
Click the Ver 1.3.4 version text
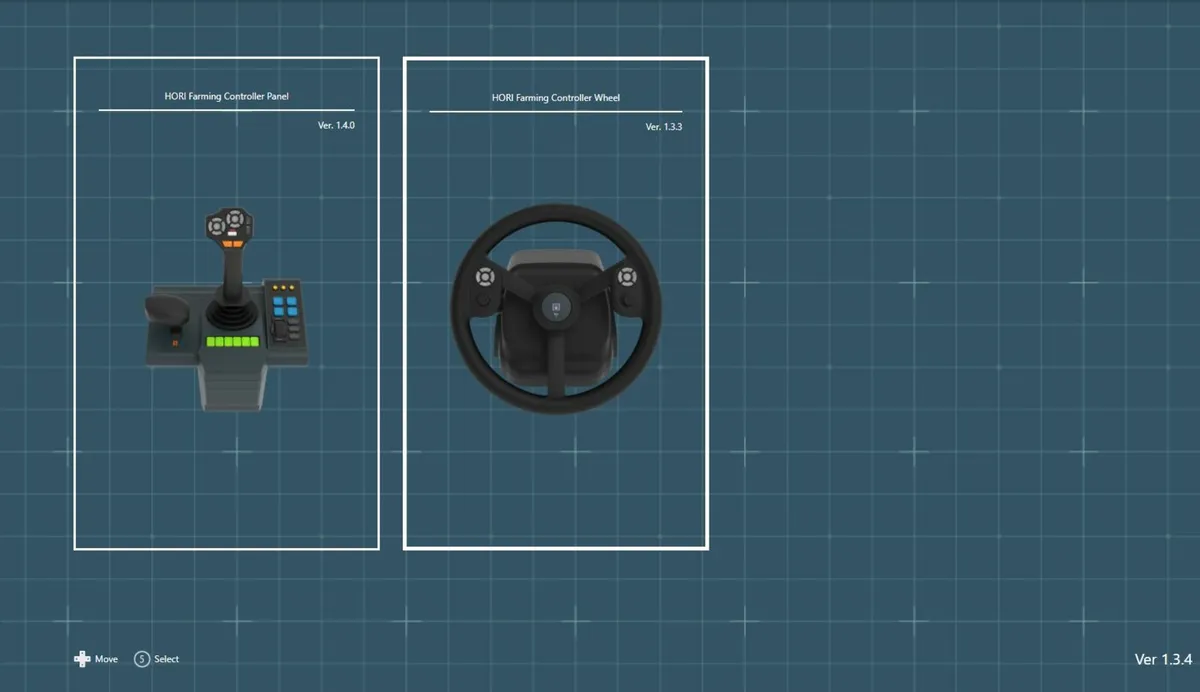(x=1163, y=660)
